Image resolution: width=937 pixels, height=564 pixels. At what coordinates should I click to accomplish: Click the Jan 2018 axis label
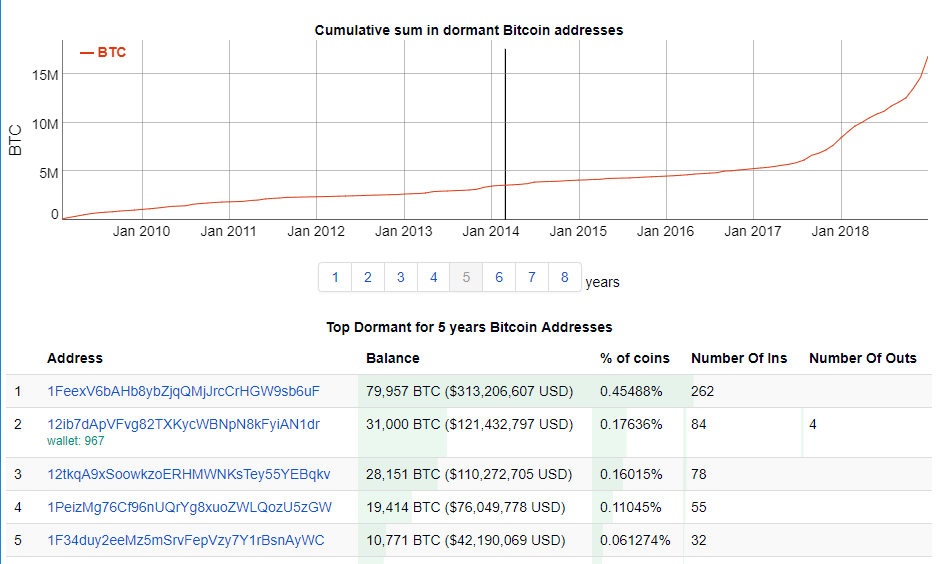click(x=840, y=231)
